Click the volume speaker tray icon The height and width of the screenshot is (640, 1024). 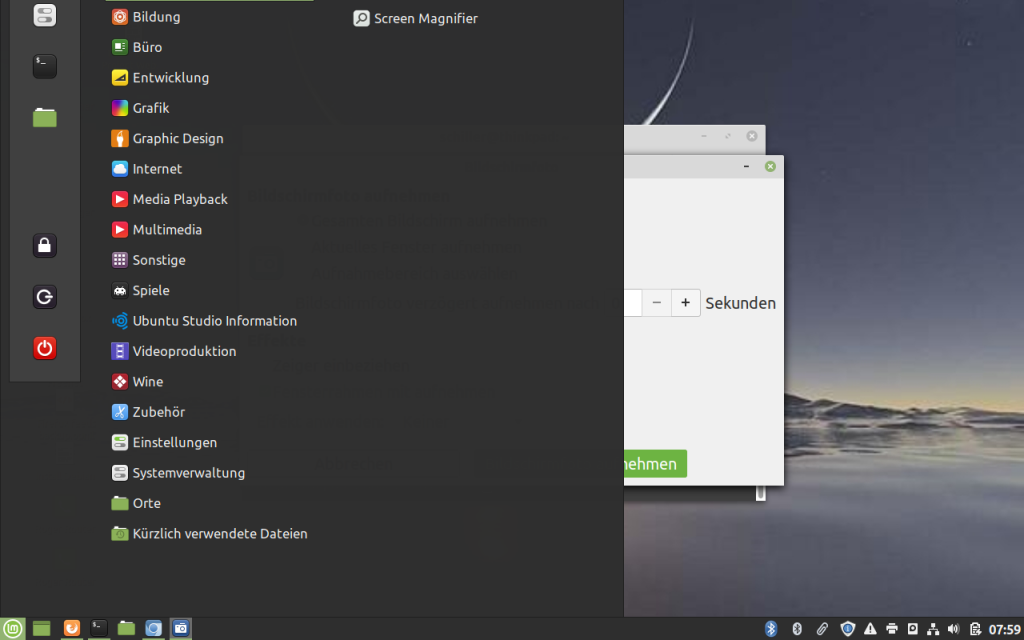(x=953, y=629)
